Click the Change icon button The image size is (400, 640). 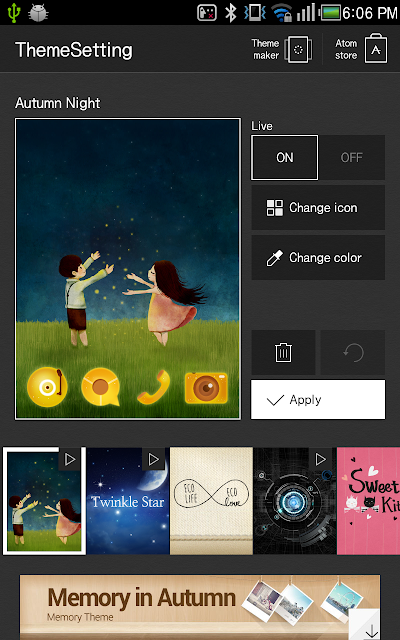click(x=318, y=207)
